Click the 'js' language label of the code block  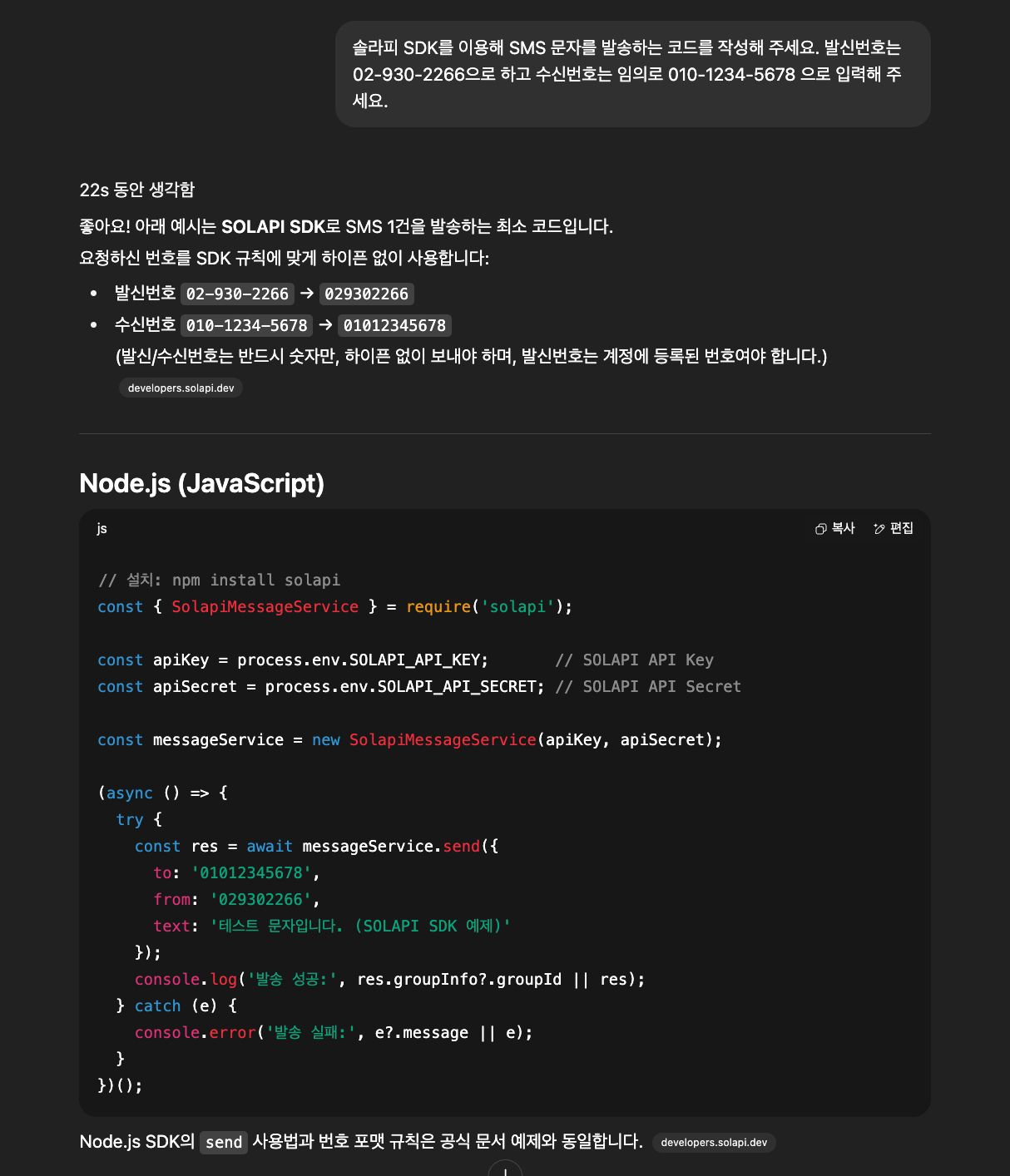[101, 528]
